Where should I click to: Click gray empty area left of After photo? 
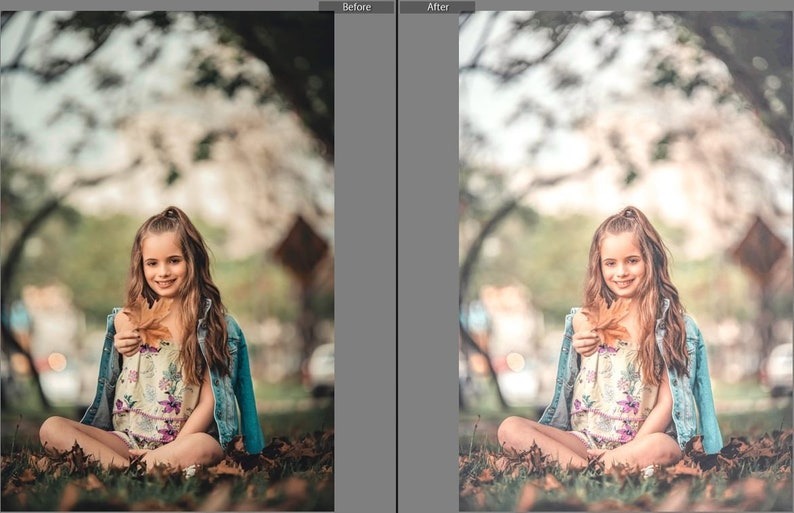click(x=428, y=260)
